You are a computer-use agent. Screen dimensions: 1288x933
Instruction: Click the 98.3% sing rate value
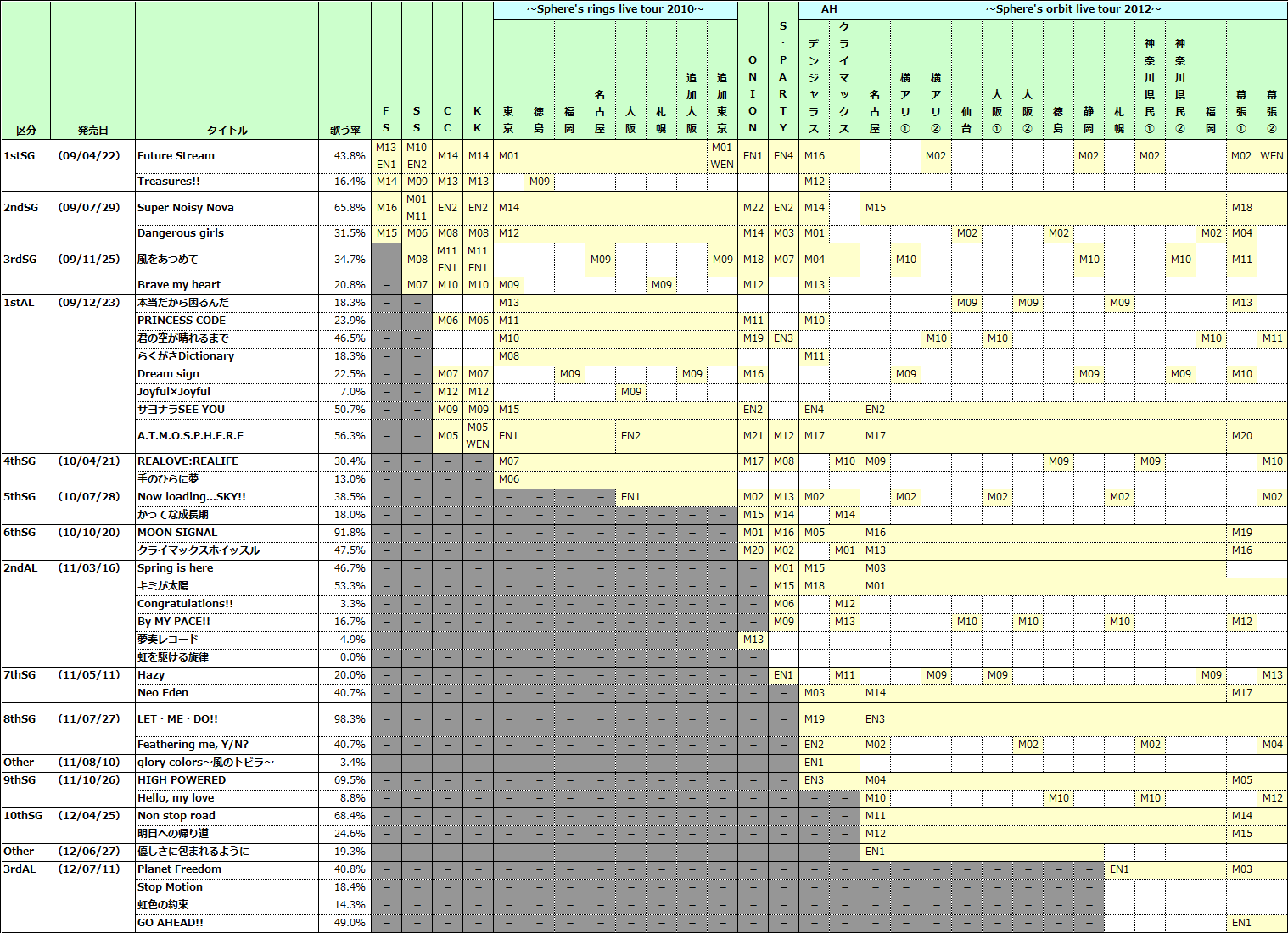pyautogui.click(x=350, y=719)
